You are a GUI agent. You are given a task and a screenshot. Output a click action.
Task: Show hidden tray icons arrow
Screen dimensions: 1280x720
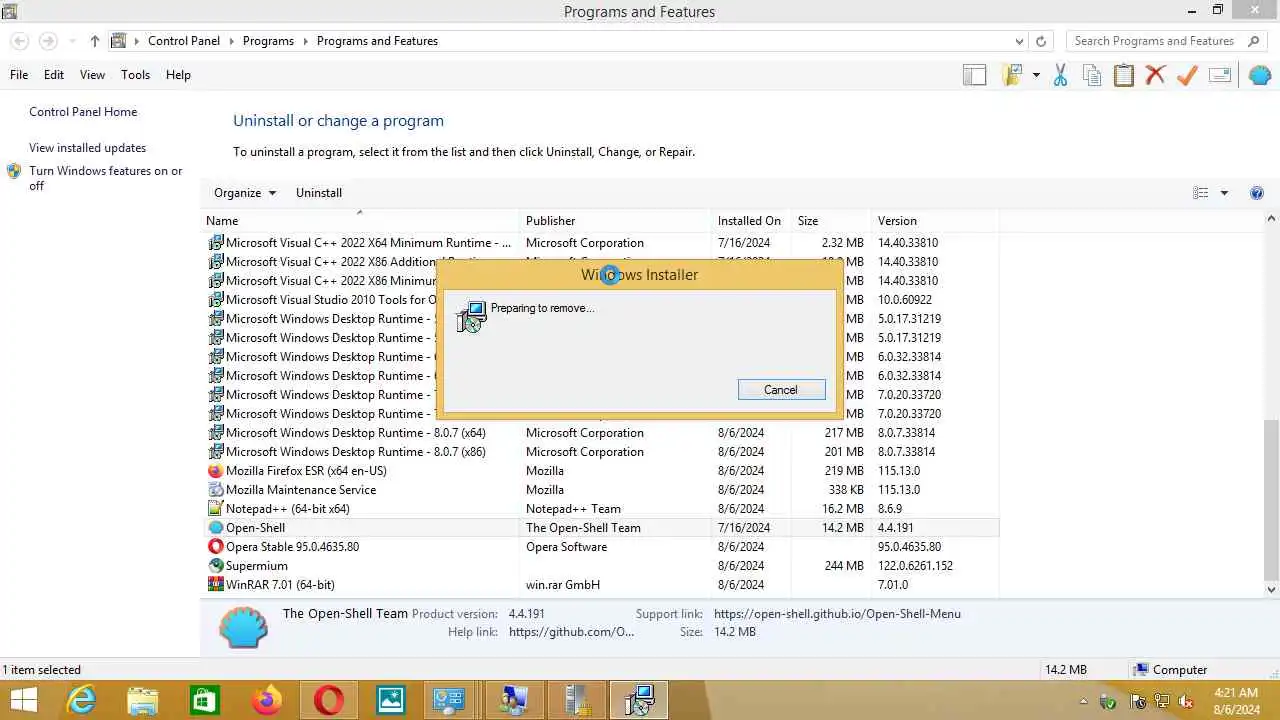[x=1083, y=701]
